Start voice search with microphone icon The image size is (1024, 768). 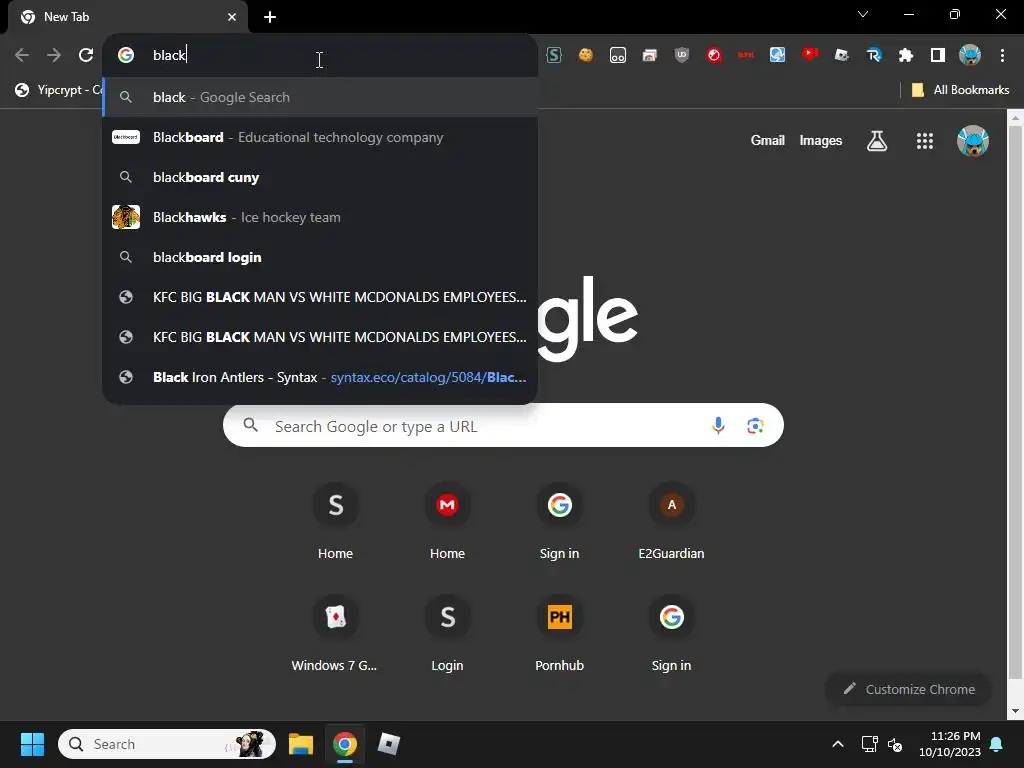click(718, 426)
